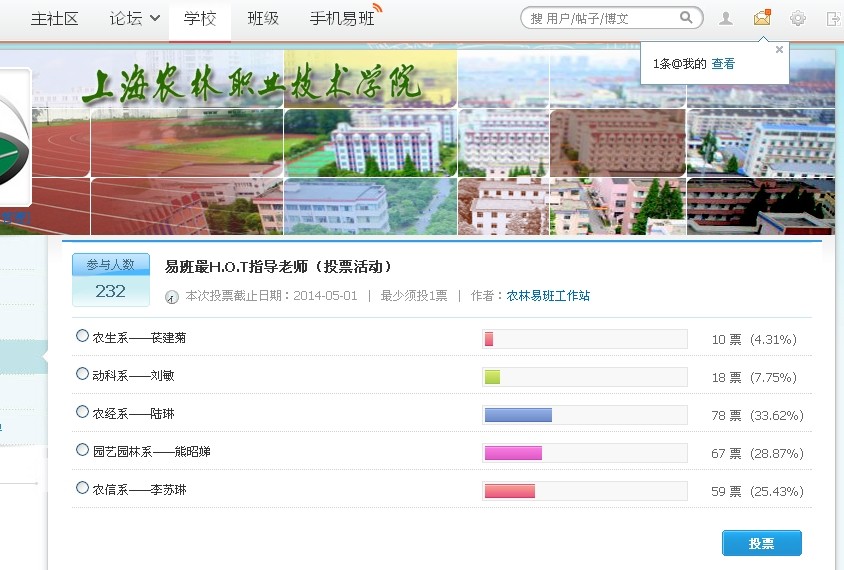Select the 农信系——李苏琳 radio option
The image size is (844, 570).
pos(82,488)
